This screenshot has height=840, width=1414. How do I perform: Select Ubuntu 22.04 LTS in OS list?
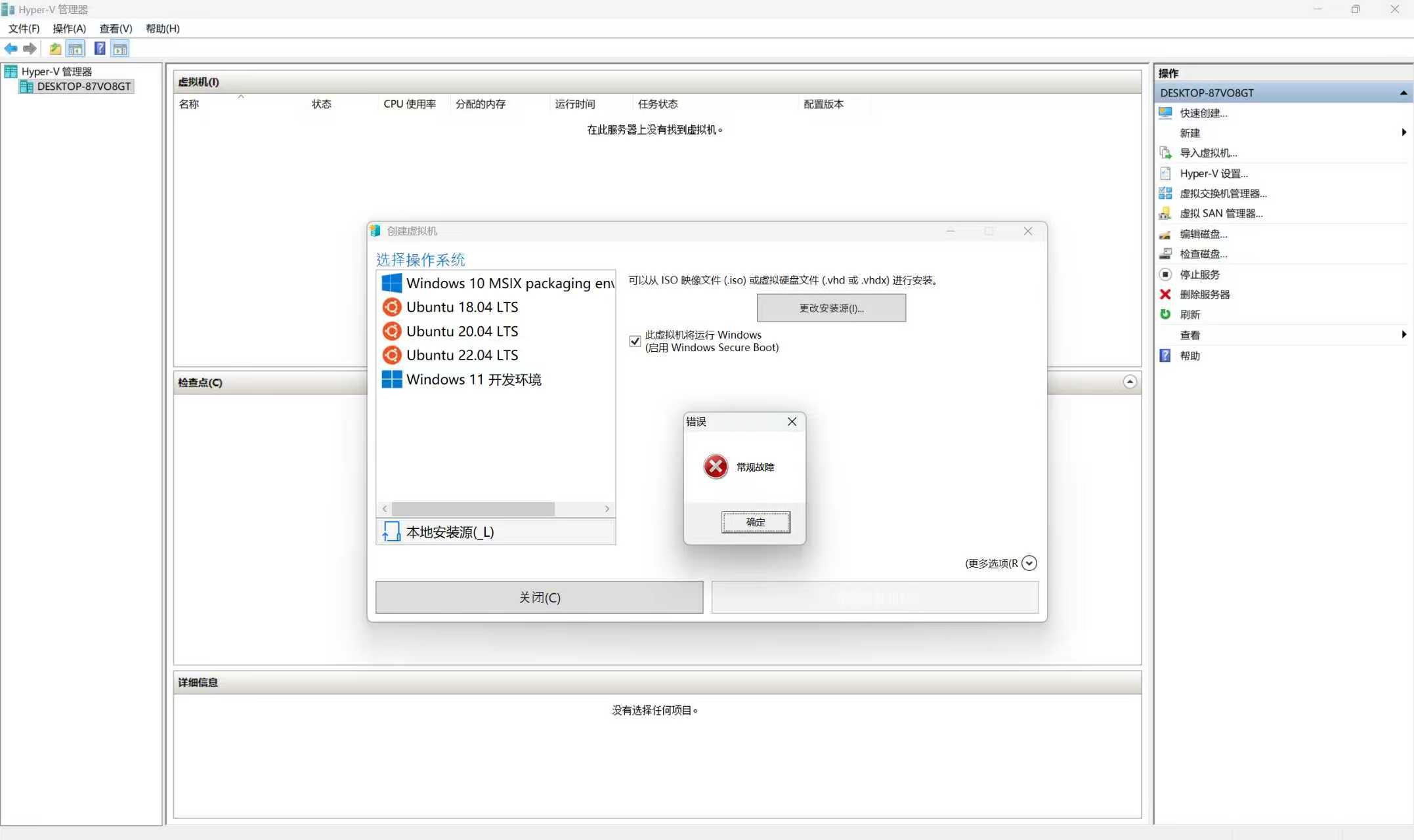[x=461, y=355]
